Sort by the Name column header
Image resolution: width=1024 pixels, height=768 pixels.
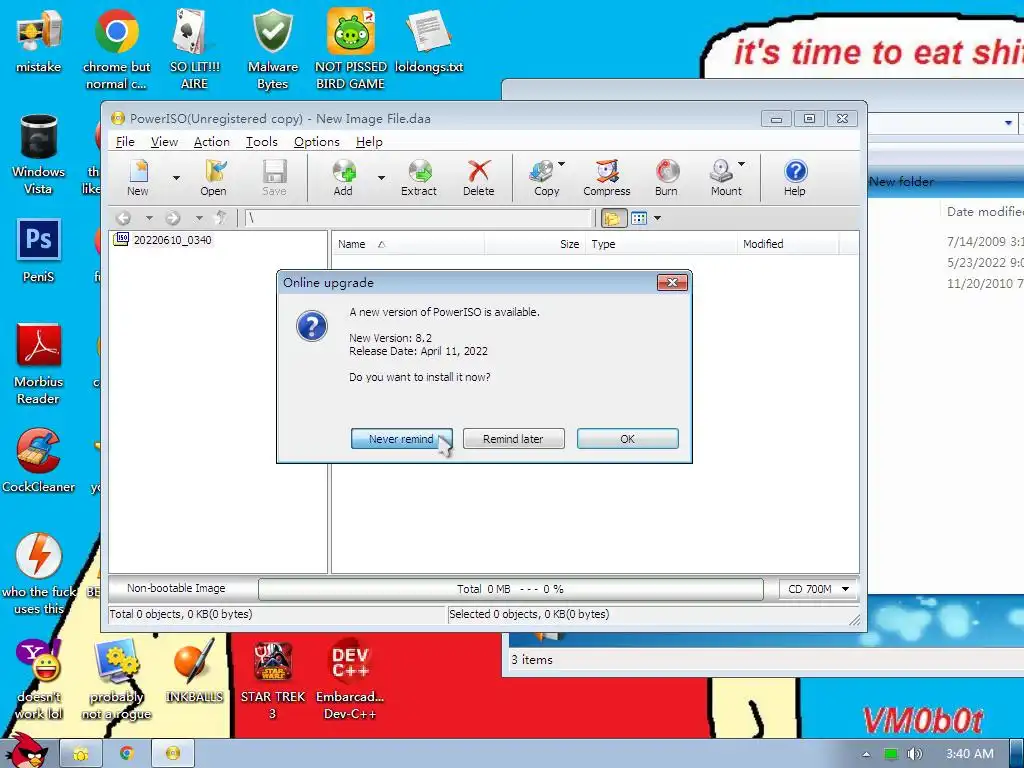click(x=408, y=244)
